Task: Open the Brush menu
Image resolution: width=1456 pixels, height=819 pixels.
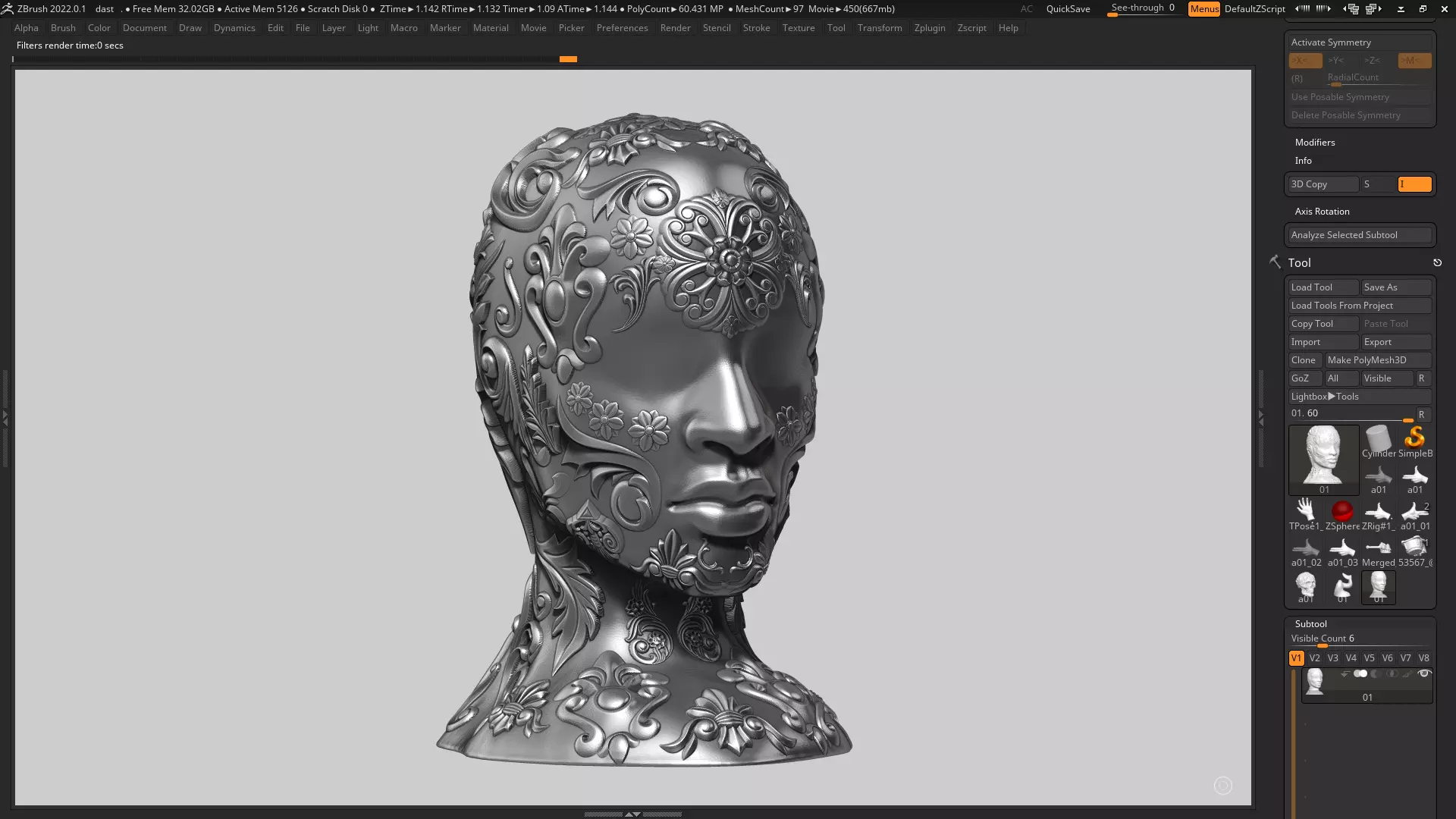Action: click(x=63, y=28)
